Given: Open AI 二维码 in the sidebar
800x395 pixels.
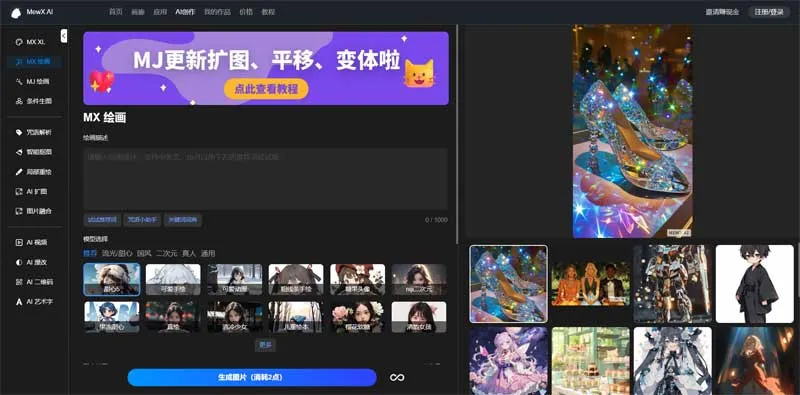Looking at the screenshot, I should pos(34,282).
